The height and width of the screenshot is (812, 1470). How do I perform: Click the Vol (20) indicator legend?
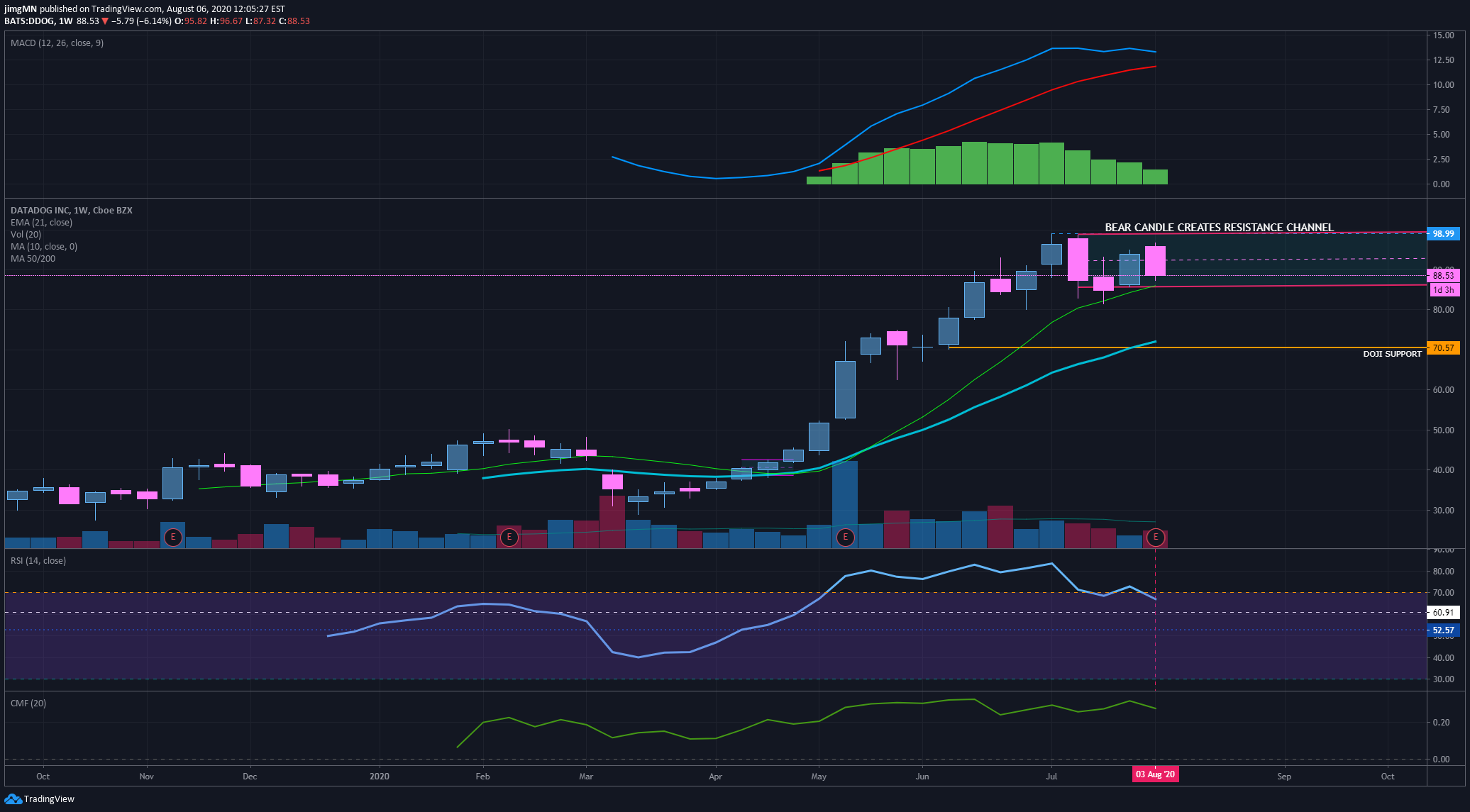tap(26, 235)
